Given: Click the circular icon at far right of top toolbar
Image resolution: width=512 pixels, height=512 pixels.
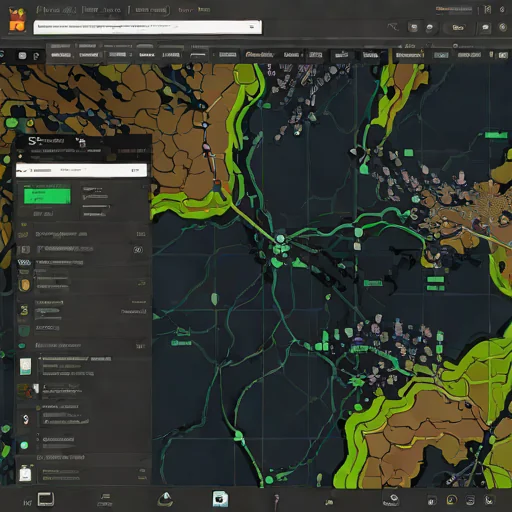Looking at the screenshot, I should click(x=503, y=27).
